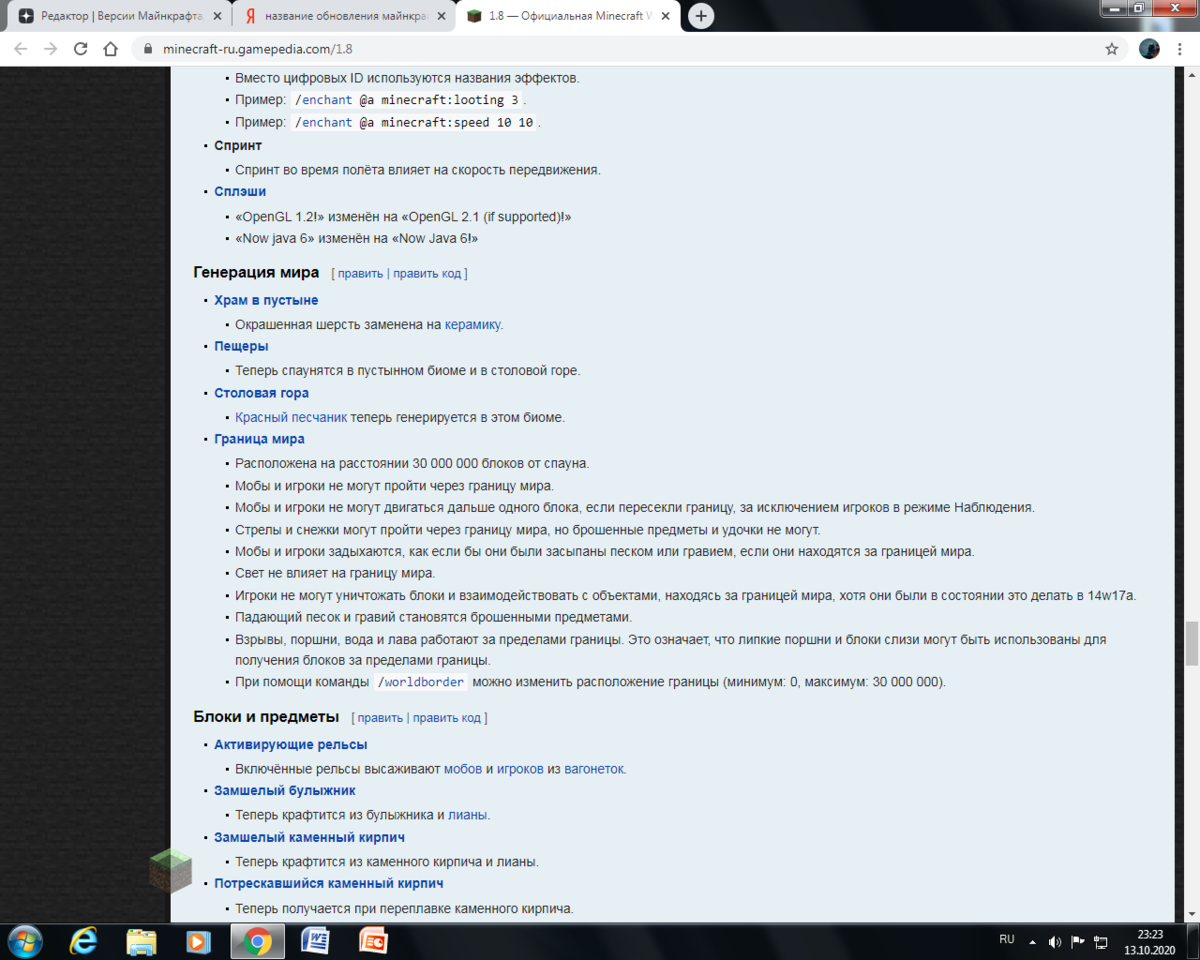The height and width of the screenshot is (960, 1200).
Task: Open the Action Center flag icon
Action: pyautogui.click(x=1078, y=941)
